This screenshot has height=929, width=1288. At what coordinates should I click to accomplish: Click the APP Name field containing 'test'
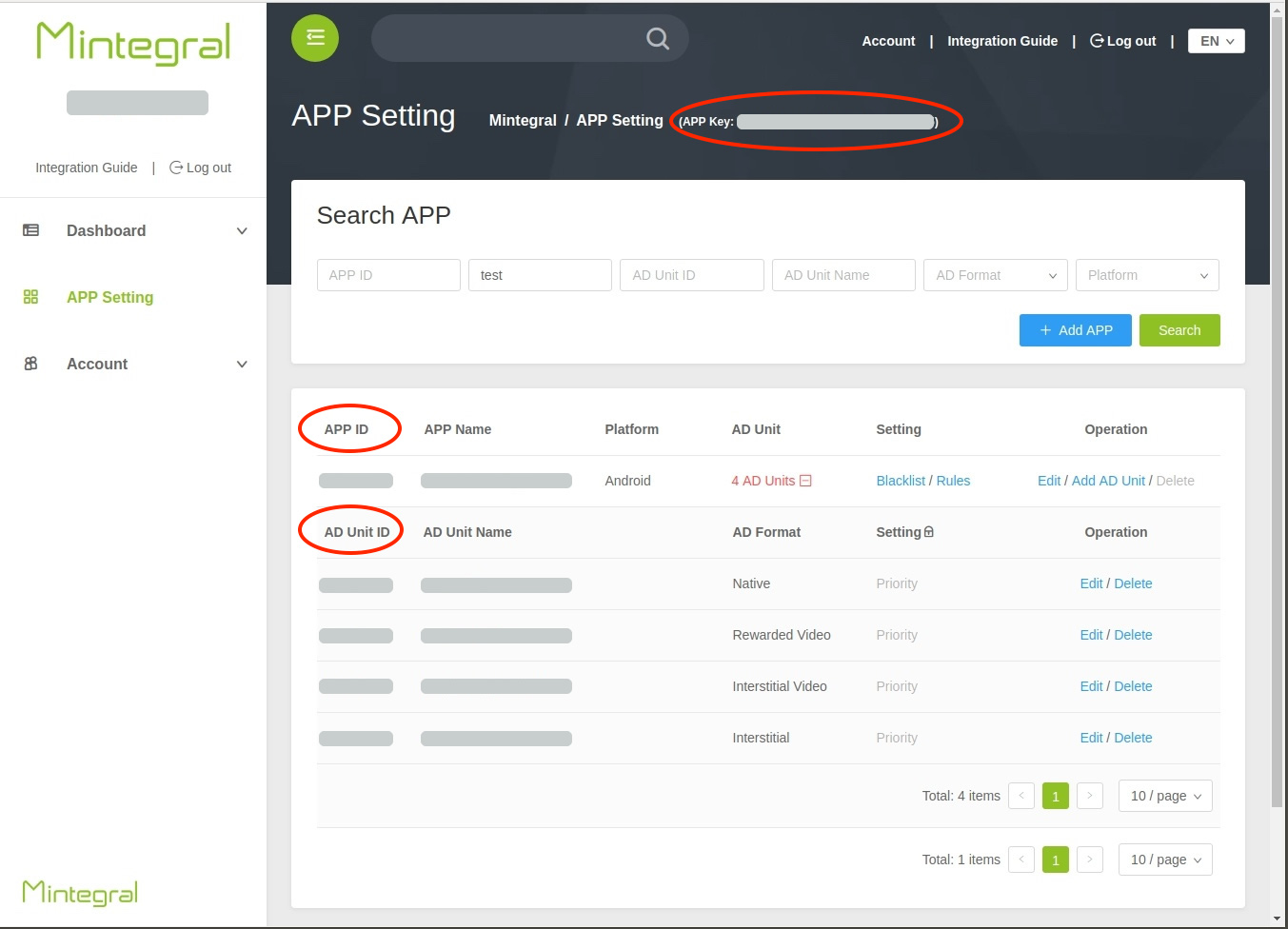[x=540, y=275]
